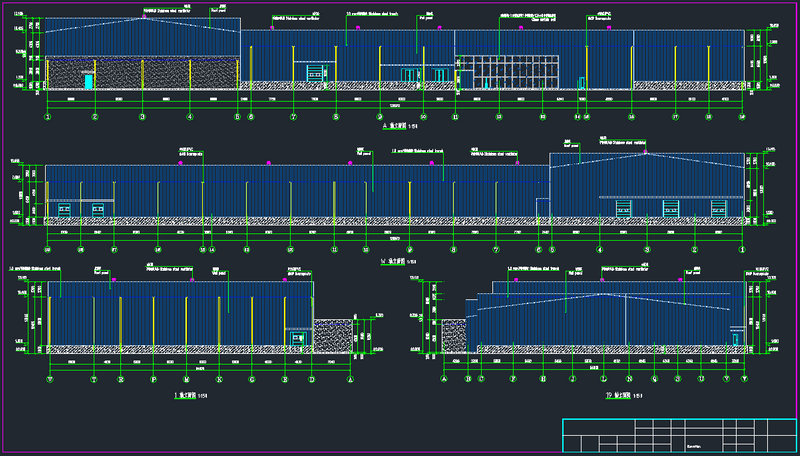This screenshot has height=456, width=800.
Task: Select grid bubble 1 in the top elevation
Action: click(x=47, y=117)
